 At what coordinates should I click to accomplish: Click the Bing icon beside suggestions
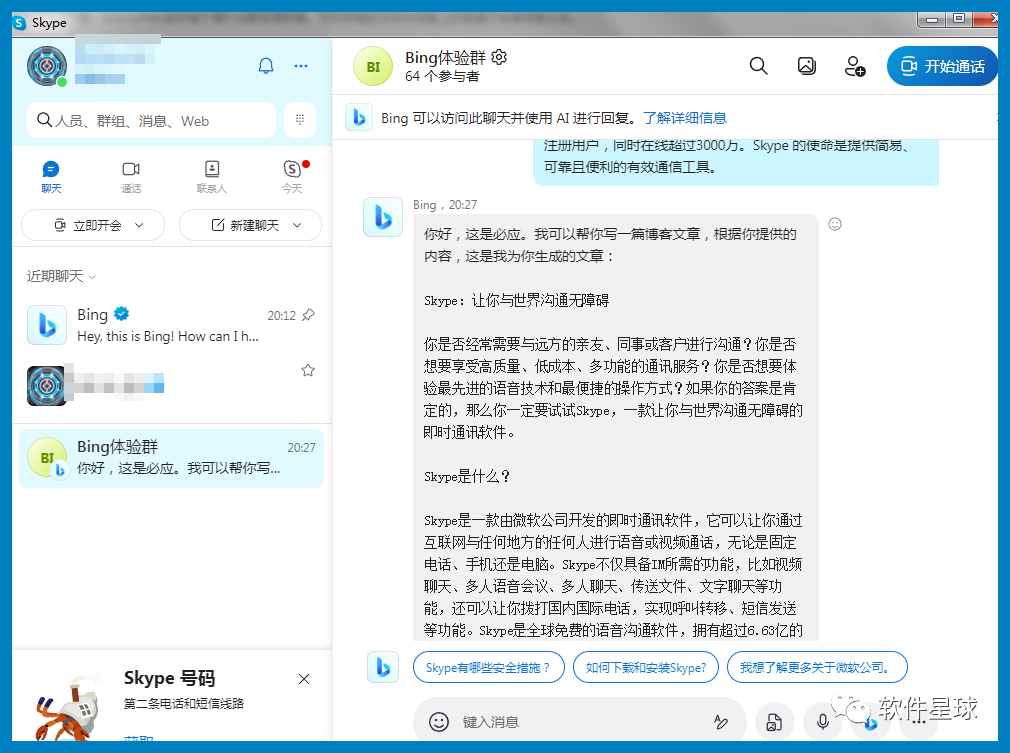click(383, 667)
